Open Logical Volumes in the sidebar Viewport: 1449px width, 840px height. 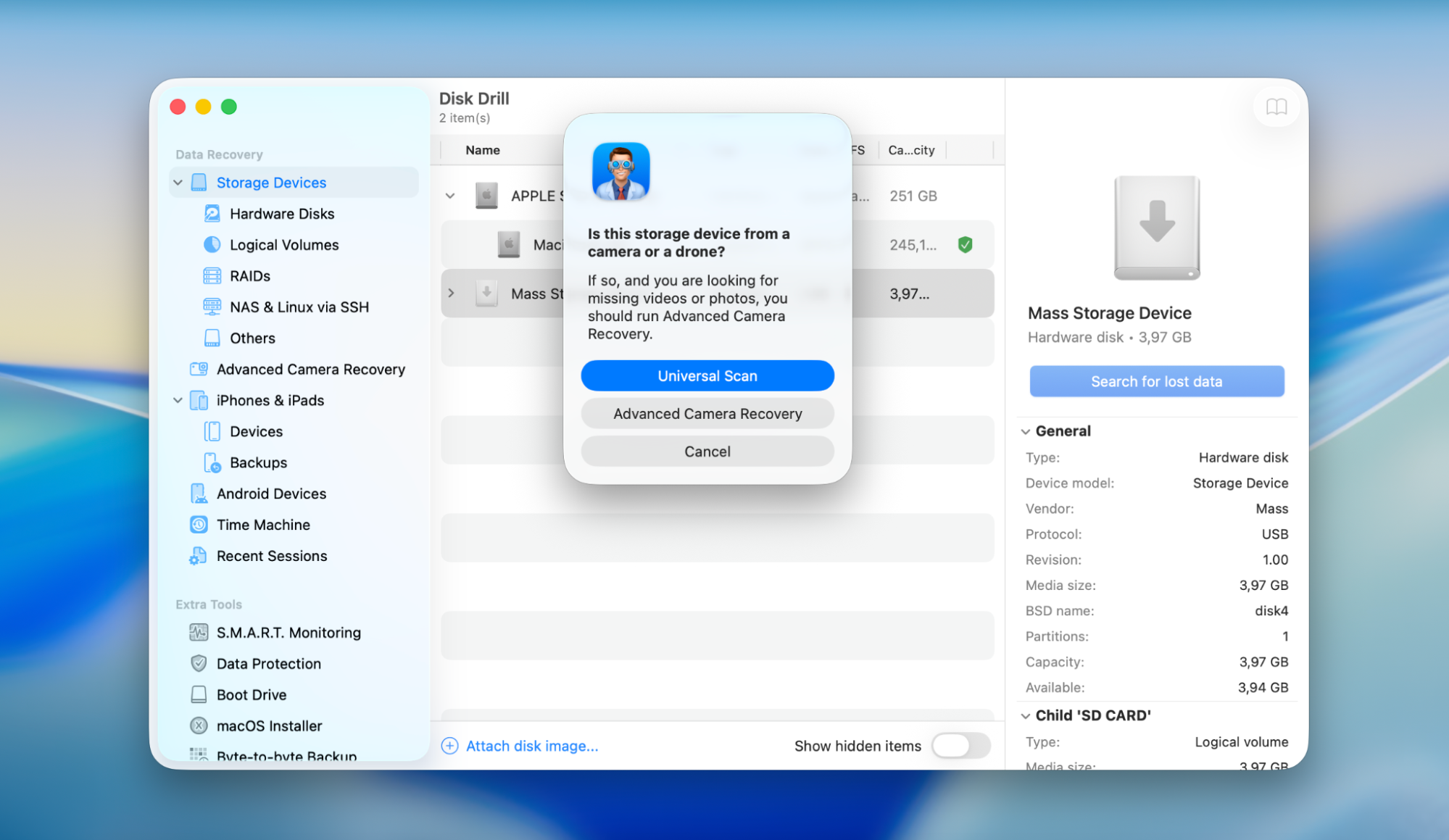click(284, 245)
